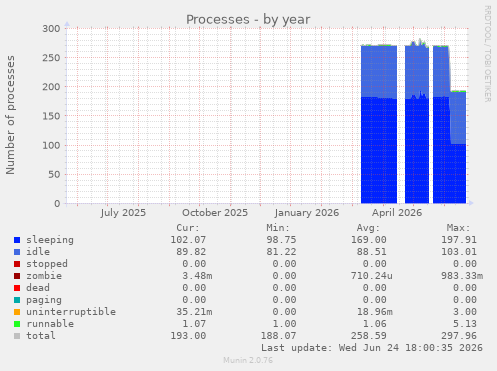Click idle maximum value 103.01

pos(459,252)
